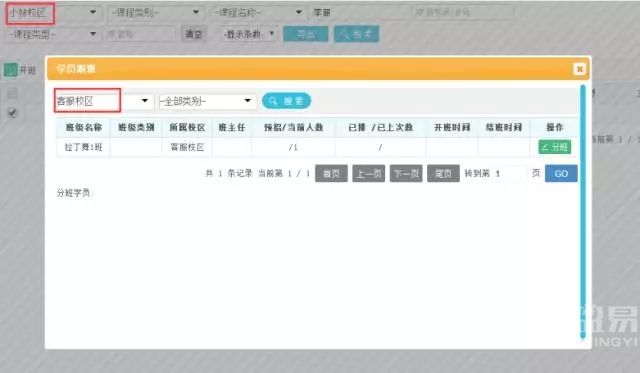
Task: Open the -课程类别- dropdown in background page
Action: point(156,12)
